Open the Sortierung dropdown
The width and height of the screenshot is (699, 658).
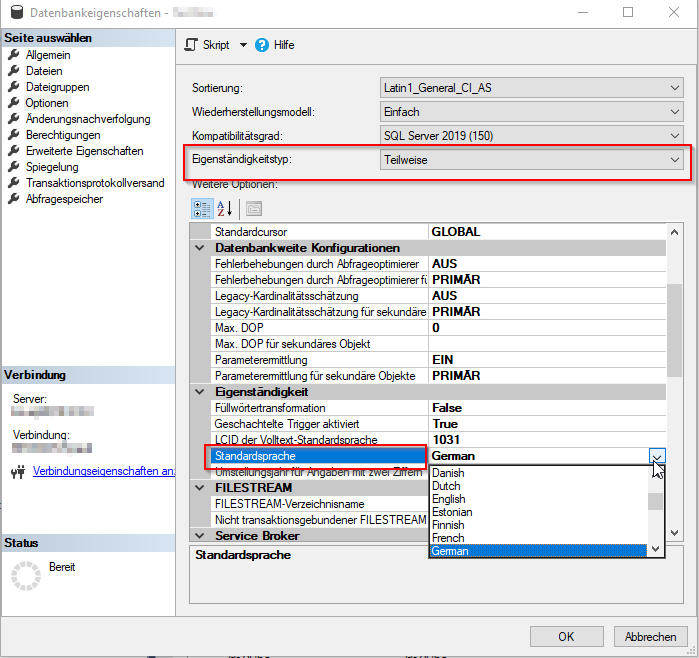(x=676, y=88)
